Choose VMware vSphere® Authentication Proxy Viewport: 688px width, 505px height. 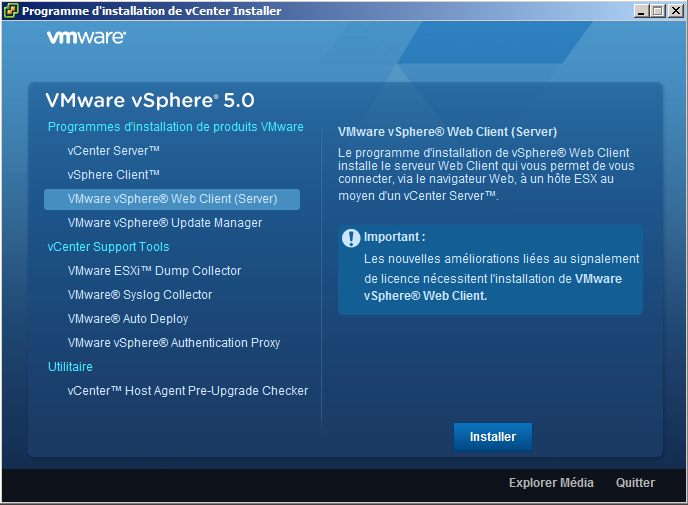174,343
